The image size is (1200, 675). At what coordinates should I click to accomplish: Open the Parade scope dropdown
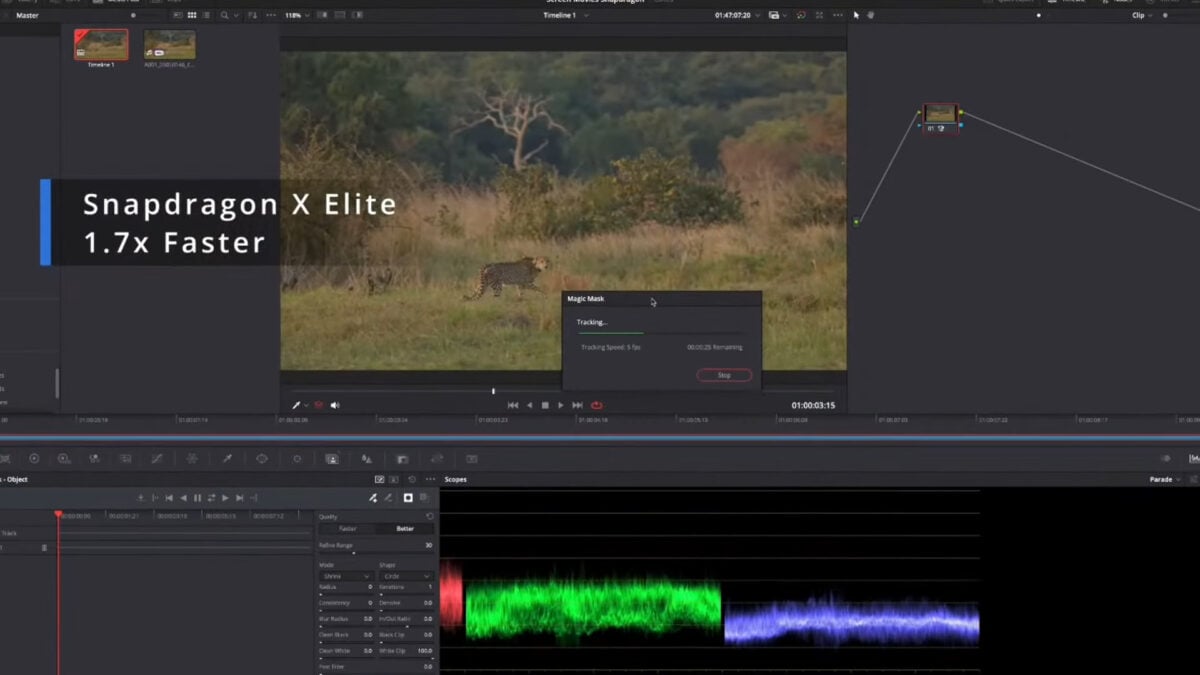pos(1163,479)
